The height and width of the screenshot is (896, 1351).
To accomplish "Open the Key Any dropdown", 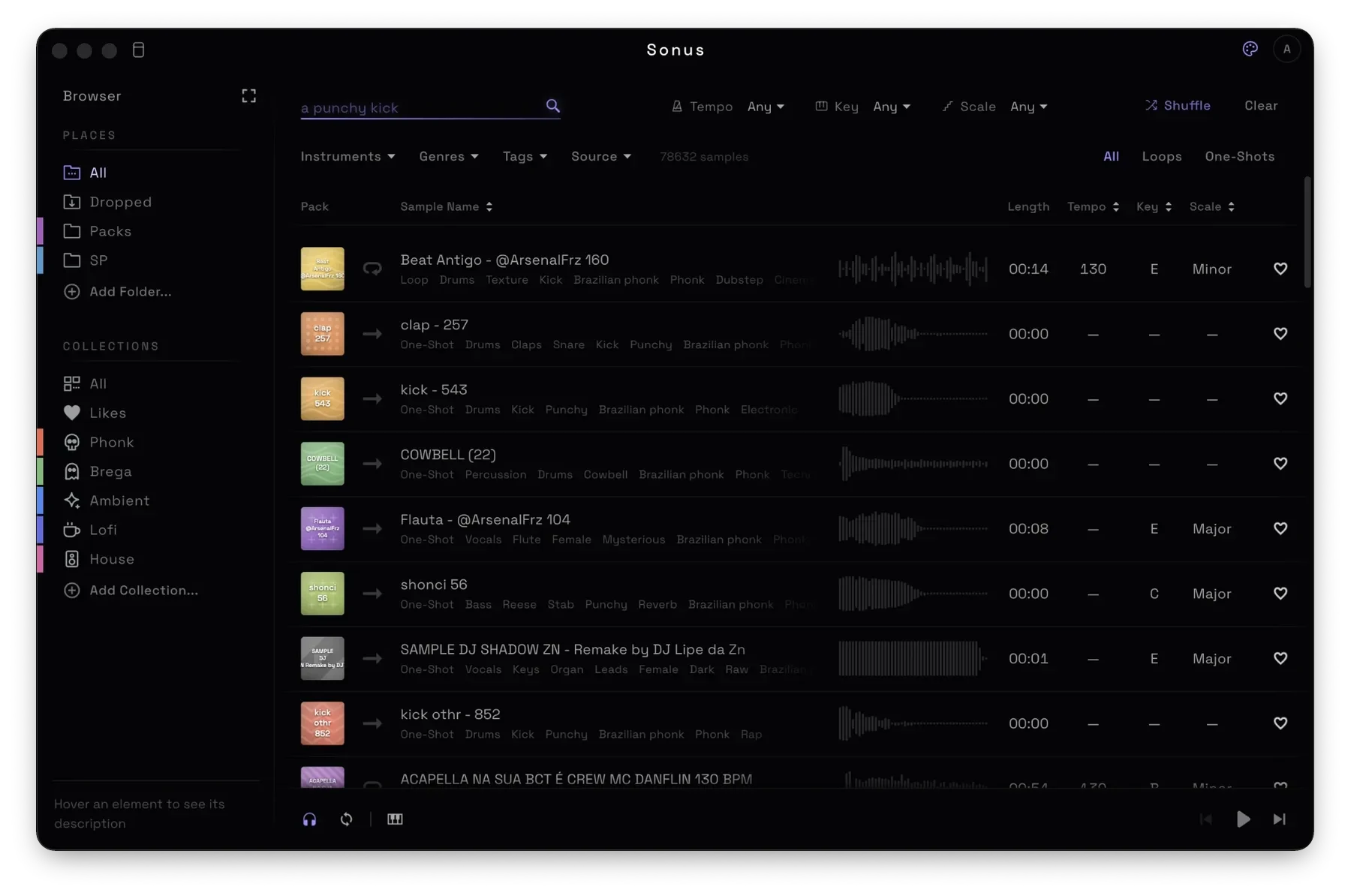I will click(x=892, y=107).
